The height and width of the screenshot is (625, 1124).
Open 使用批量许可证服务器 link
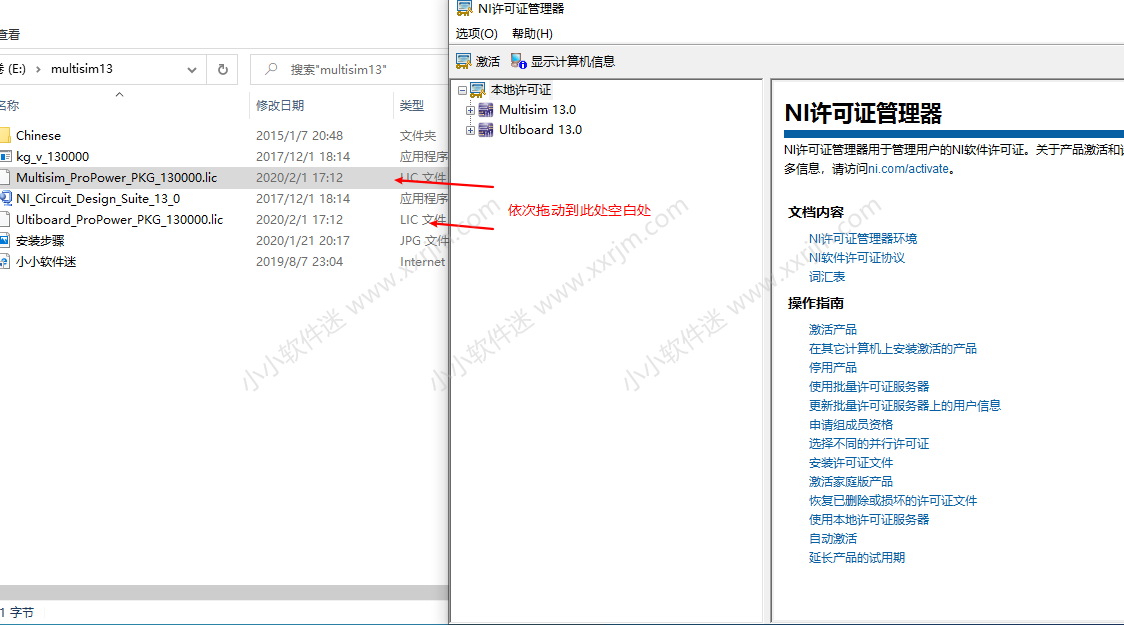tap(869, 386)
